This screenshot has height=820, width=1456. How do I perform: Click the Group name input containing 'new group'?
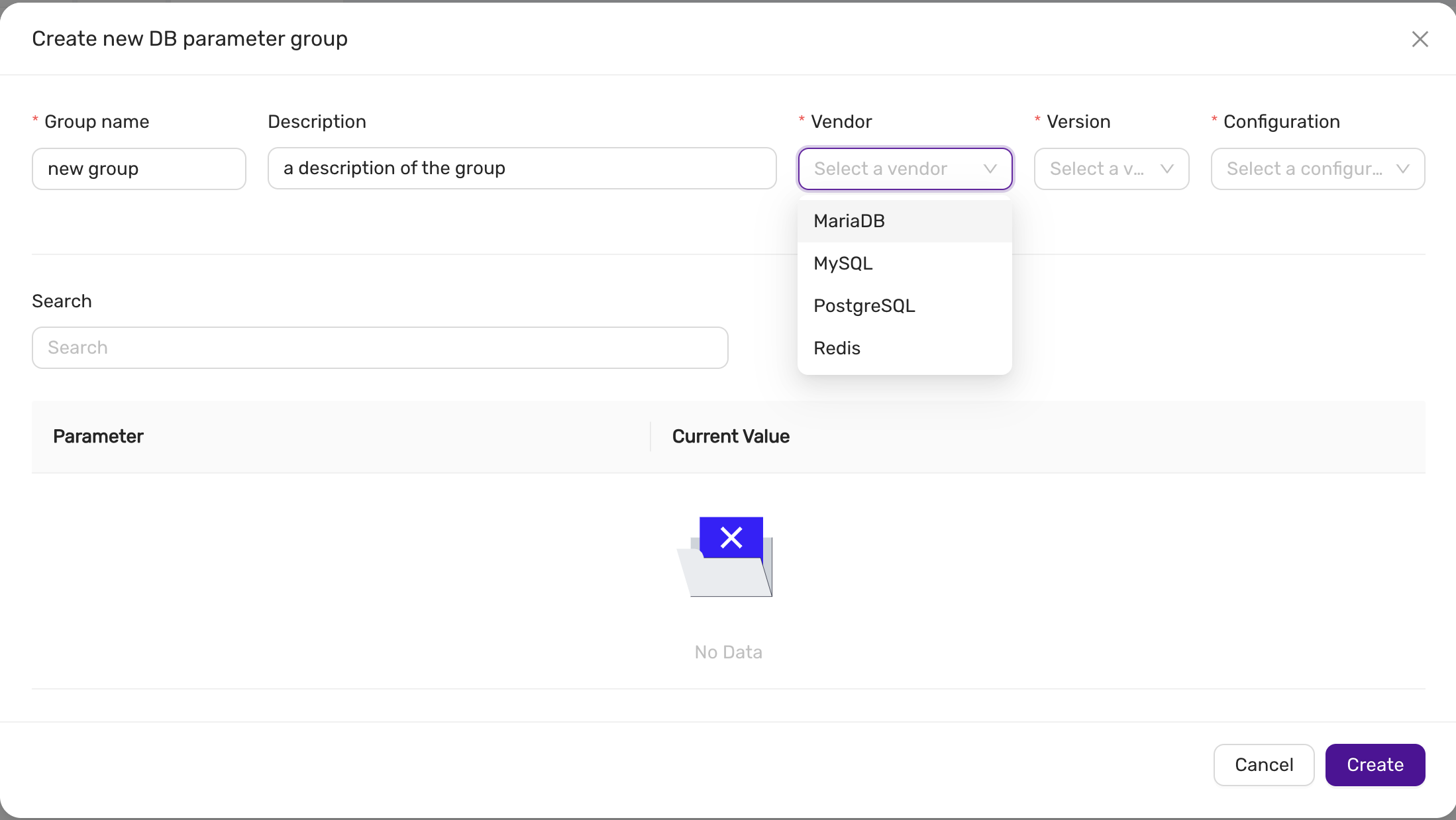coord(139,169)
